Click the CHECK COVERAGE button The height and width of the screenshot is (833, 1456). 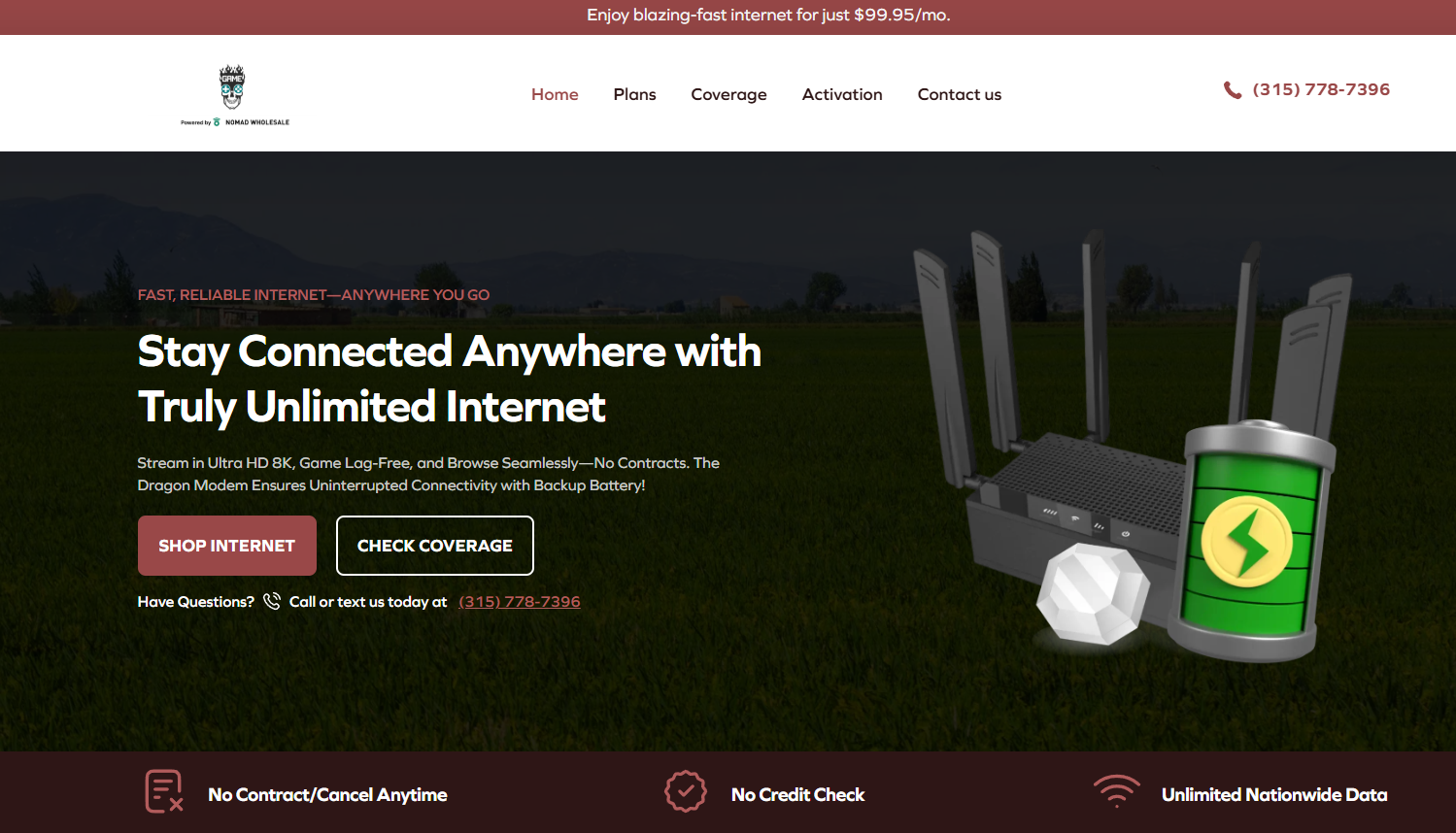[x=435, y=546]
